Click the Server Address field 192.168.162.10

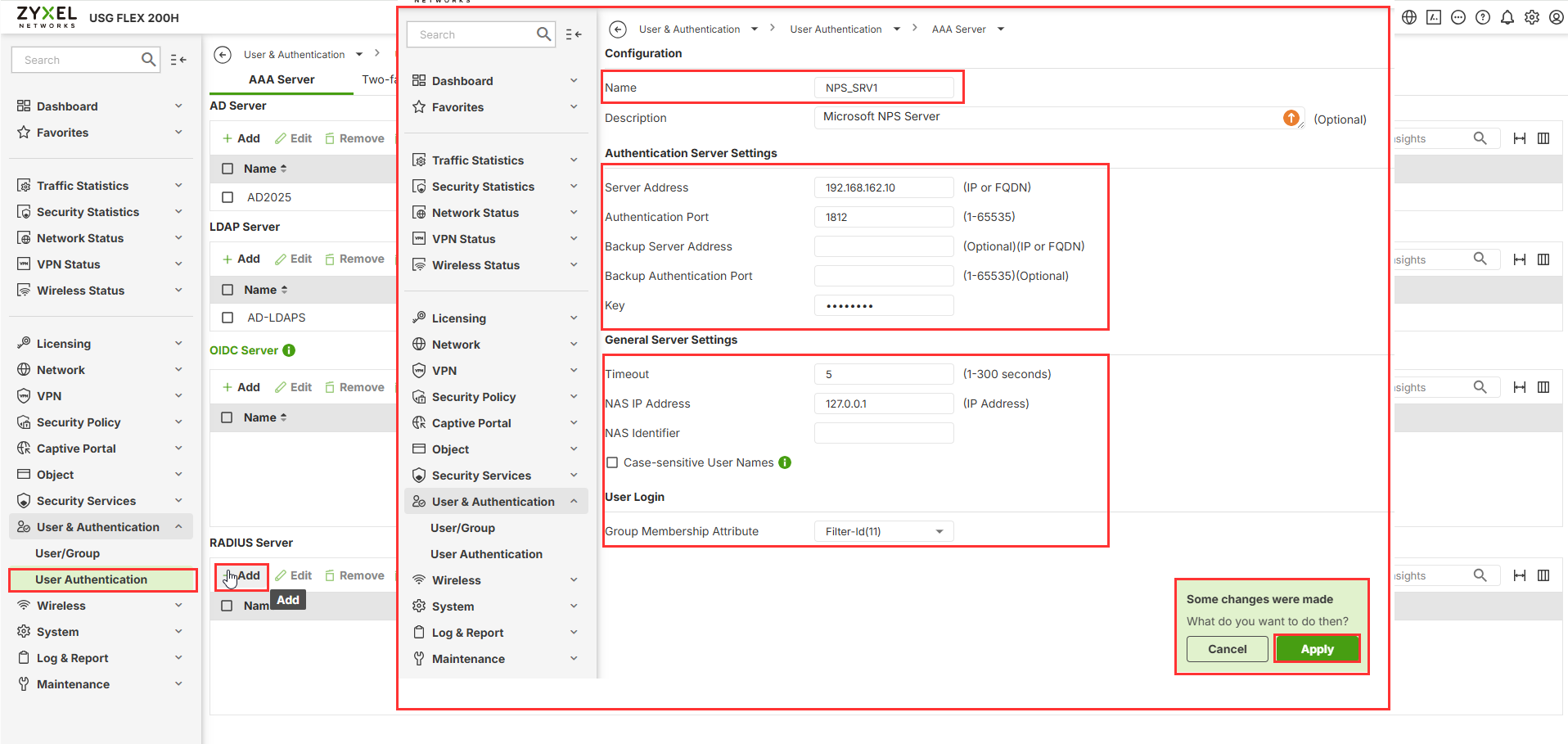point(884,187)
